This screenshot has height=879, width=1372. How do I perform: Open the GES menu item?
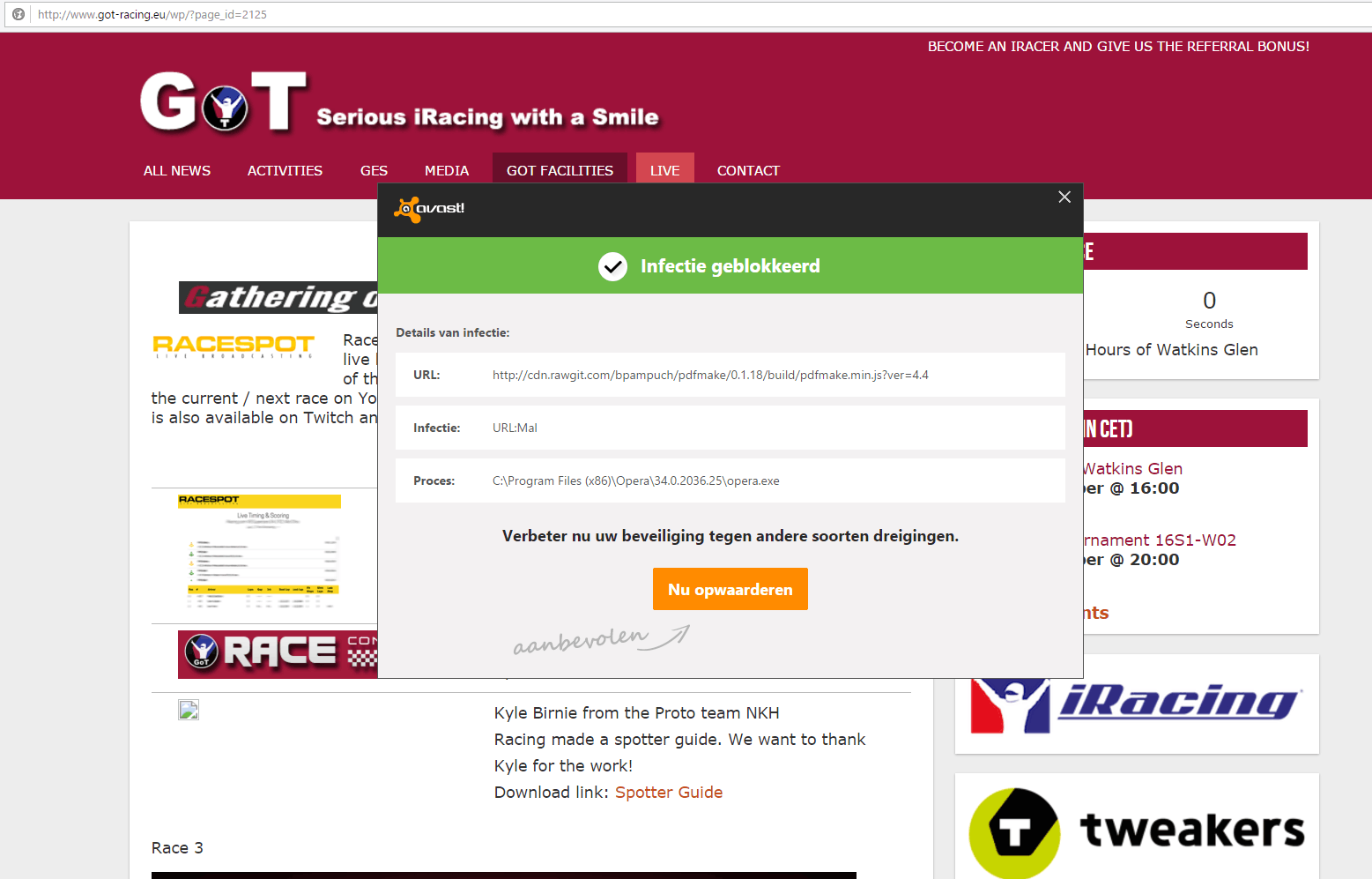(374, 171)
